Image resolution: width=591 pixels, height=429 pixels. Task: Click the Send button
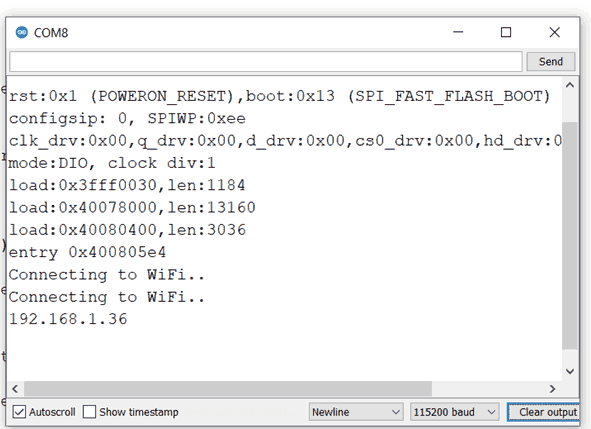(x=551, y=61)
